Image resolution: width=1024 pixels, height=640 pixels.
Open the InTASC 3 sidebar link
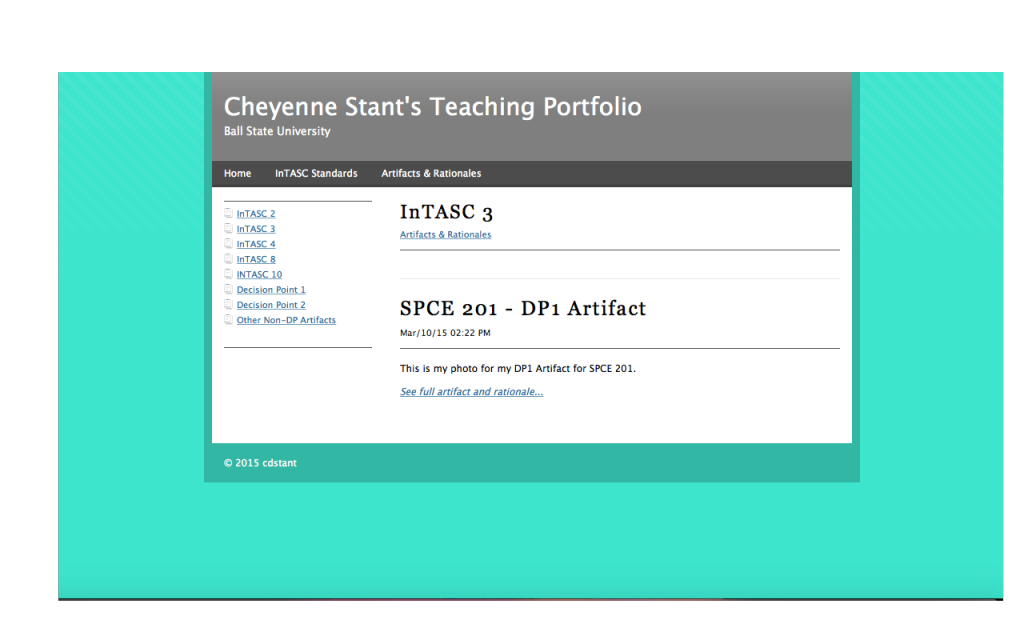click(x=256, y=229)
